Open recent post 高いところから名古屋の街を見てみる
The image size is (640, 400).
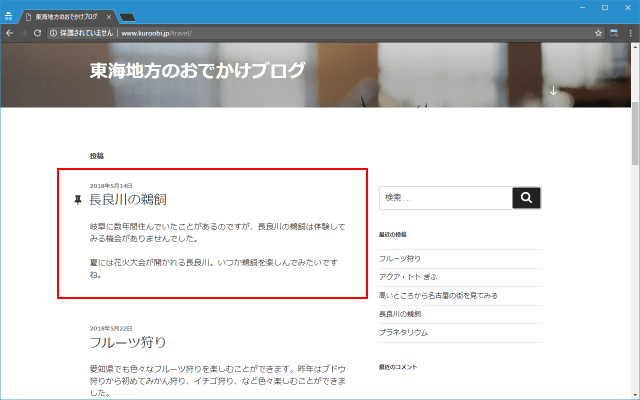[438, 295]
